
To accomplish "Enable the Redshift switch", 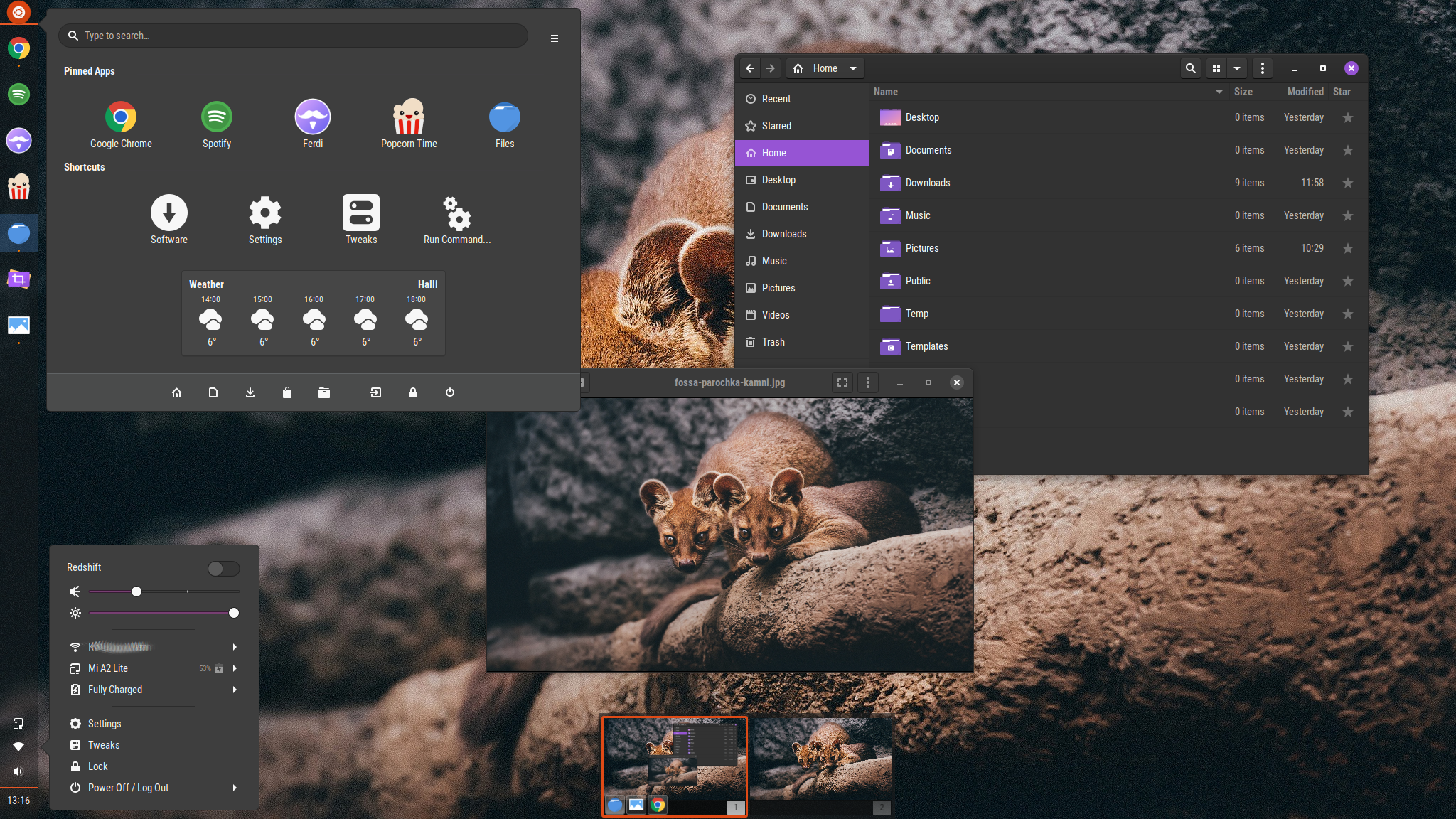I will pos(223,568).
